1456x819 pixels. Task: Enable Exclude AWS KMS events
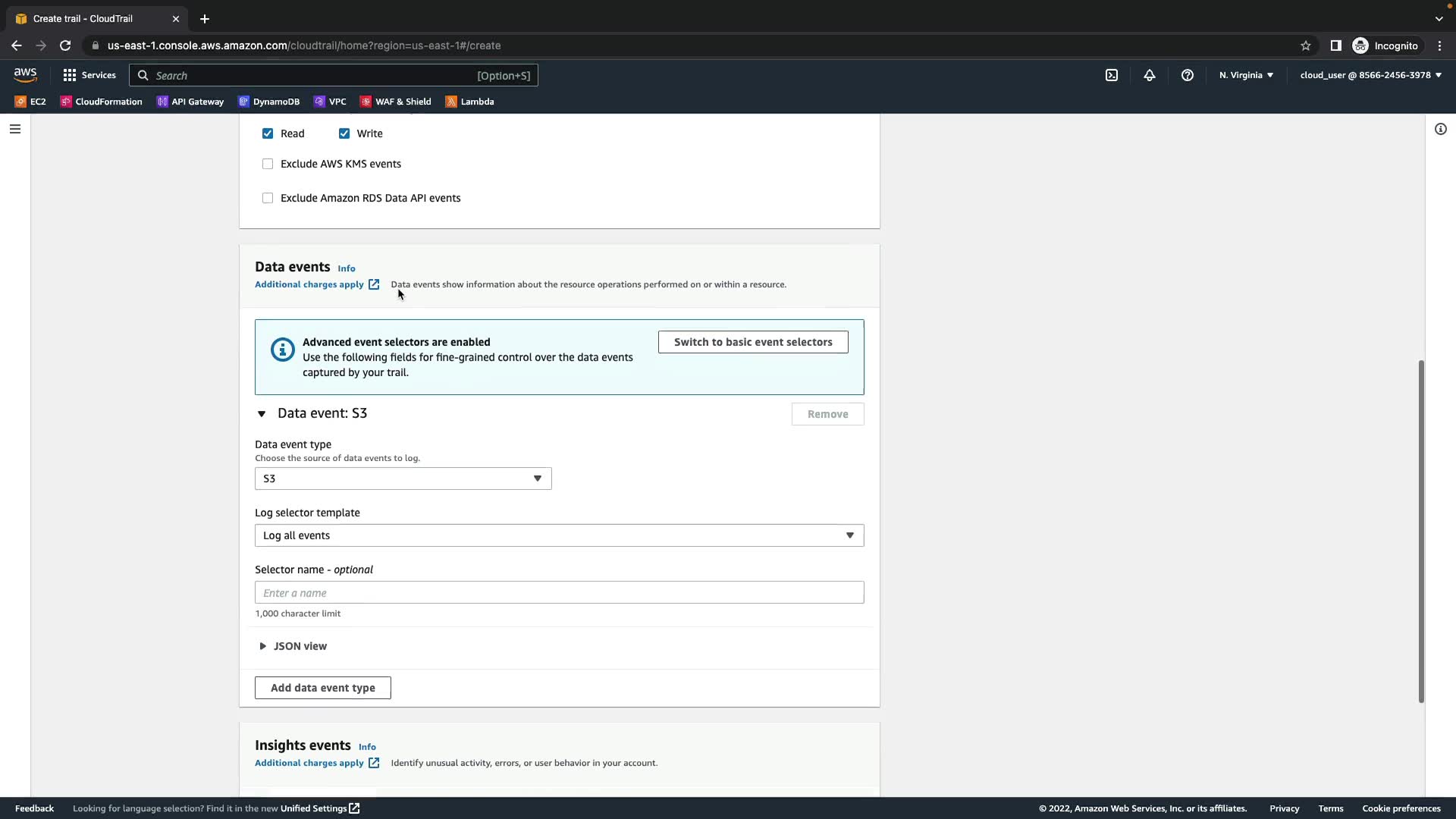point(268,164)
